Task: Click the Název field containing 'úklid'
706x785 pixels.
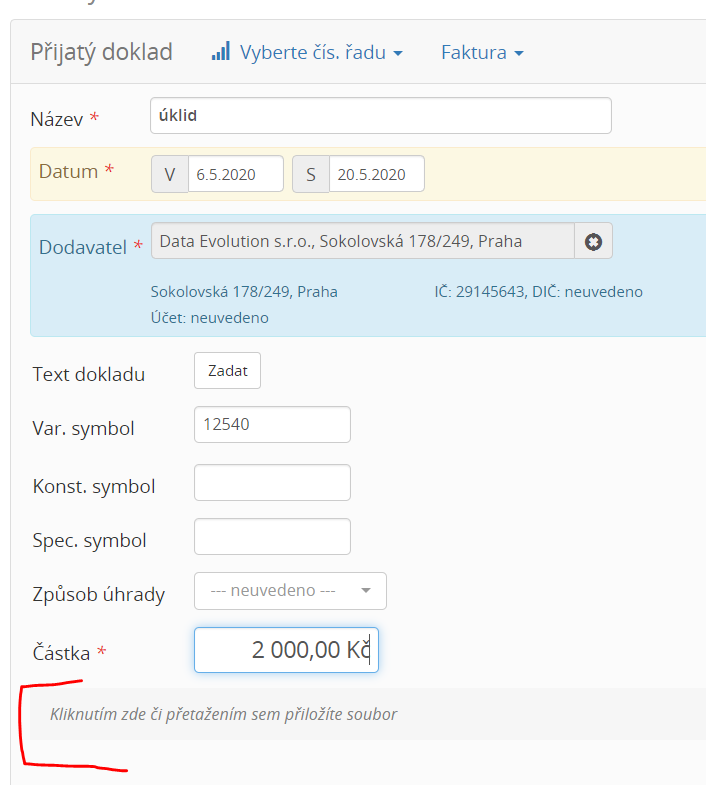Action: click(x=381, y=116)
